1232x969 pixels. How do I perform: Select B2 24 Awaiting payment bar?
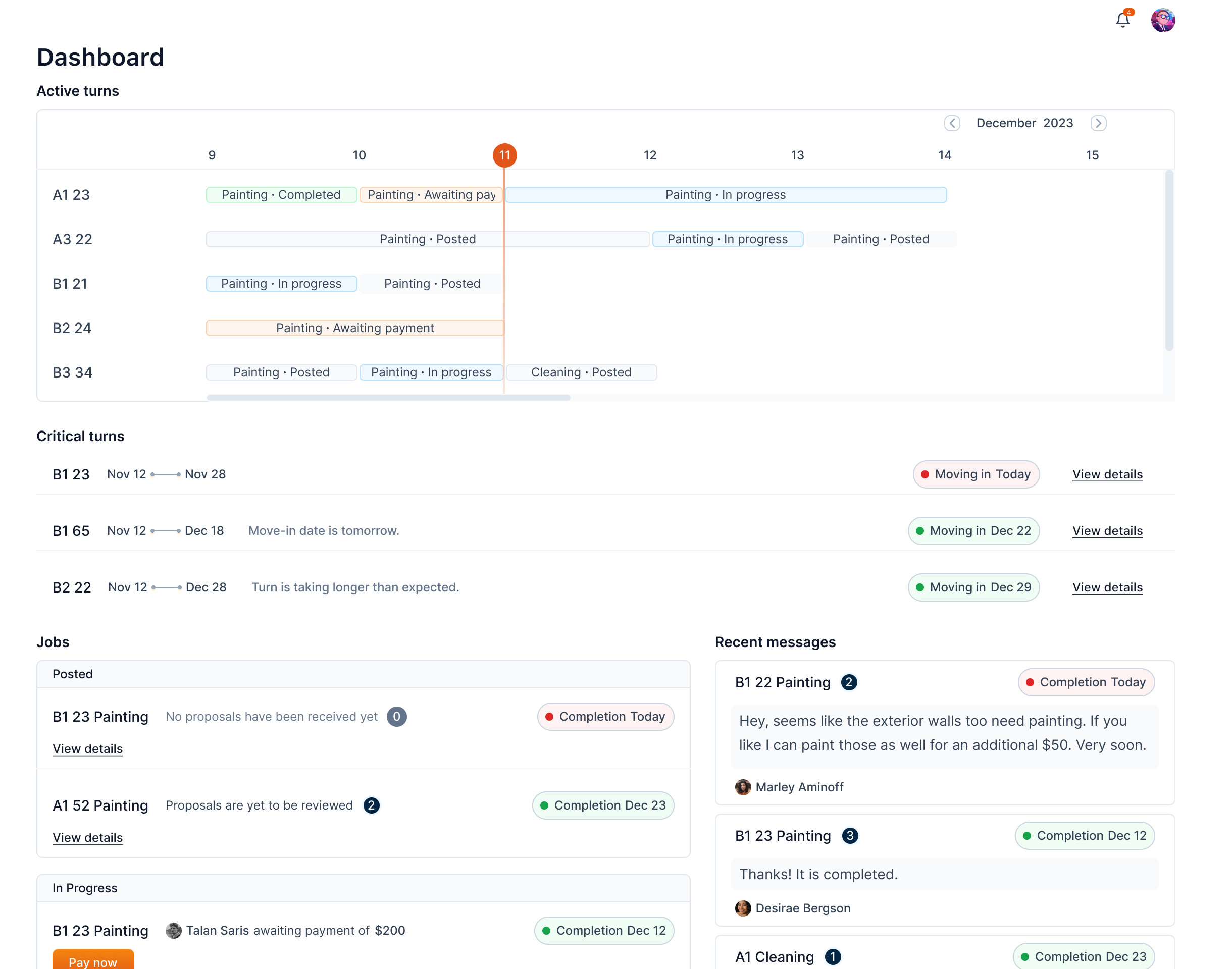coord(354,328)
